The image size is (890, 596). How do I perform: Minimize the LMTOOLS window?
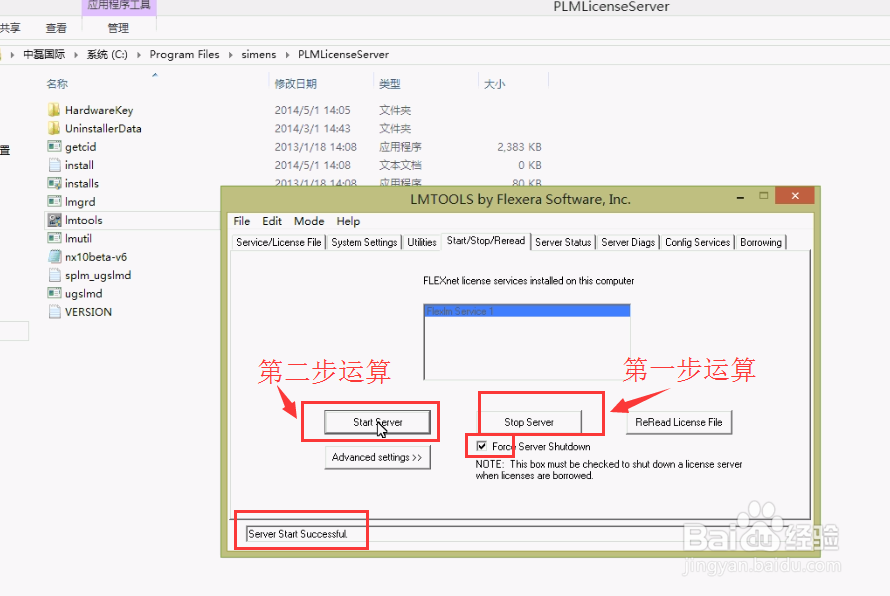[x=740, y=197]
